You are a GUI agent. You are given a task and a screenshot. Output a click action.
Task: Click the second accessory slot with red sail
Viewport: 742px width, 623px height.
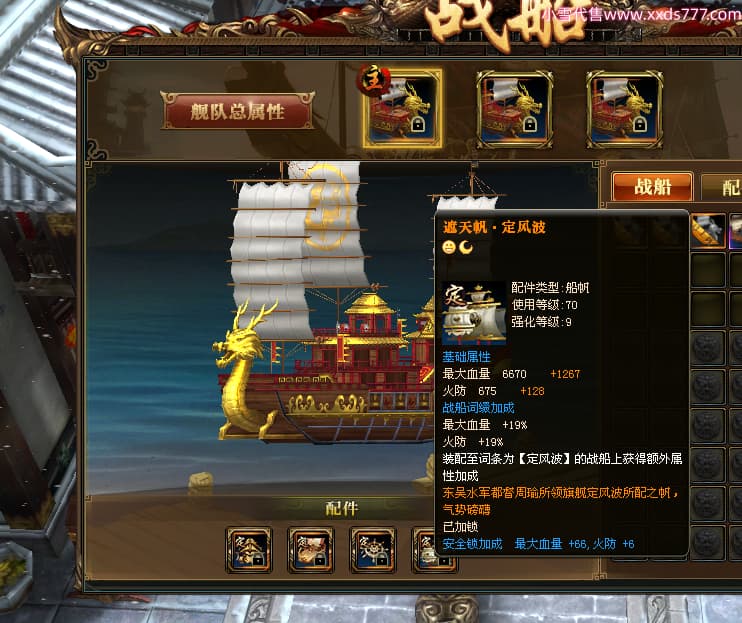coord(310,550)
